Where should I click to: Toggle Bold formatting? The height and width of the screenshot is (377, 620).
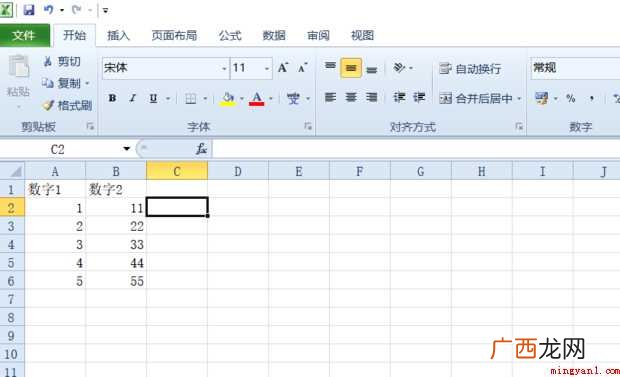(112, 98)
